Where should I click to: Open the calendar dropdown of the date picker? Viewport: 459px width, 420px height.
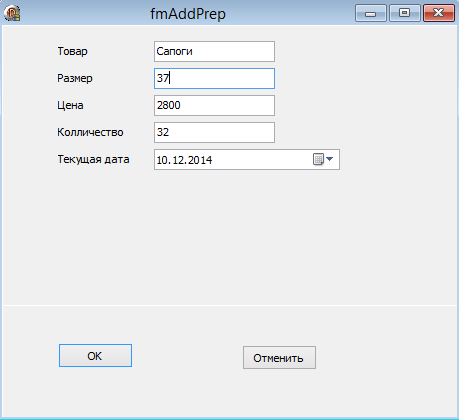click(x=323, y=159)
